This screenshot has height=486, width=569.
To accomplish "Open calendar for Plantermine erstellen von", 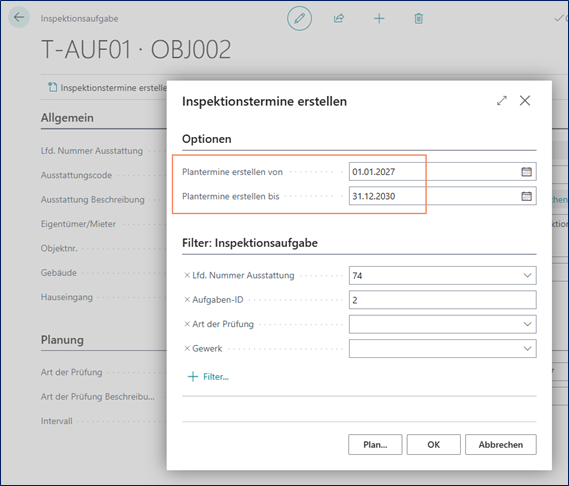I will [x=526, y=172].
